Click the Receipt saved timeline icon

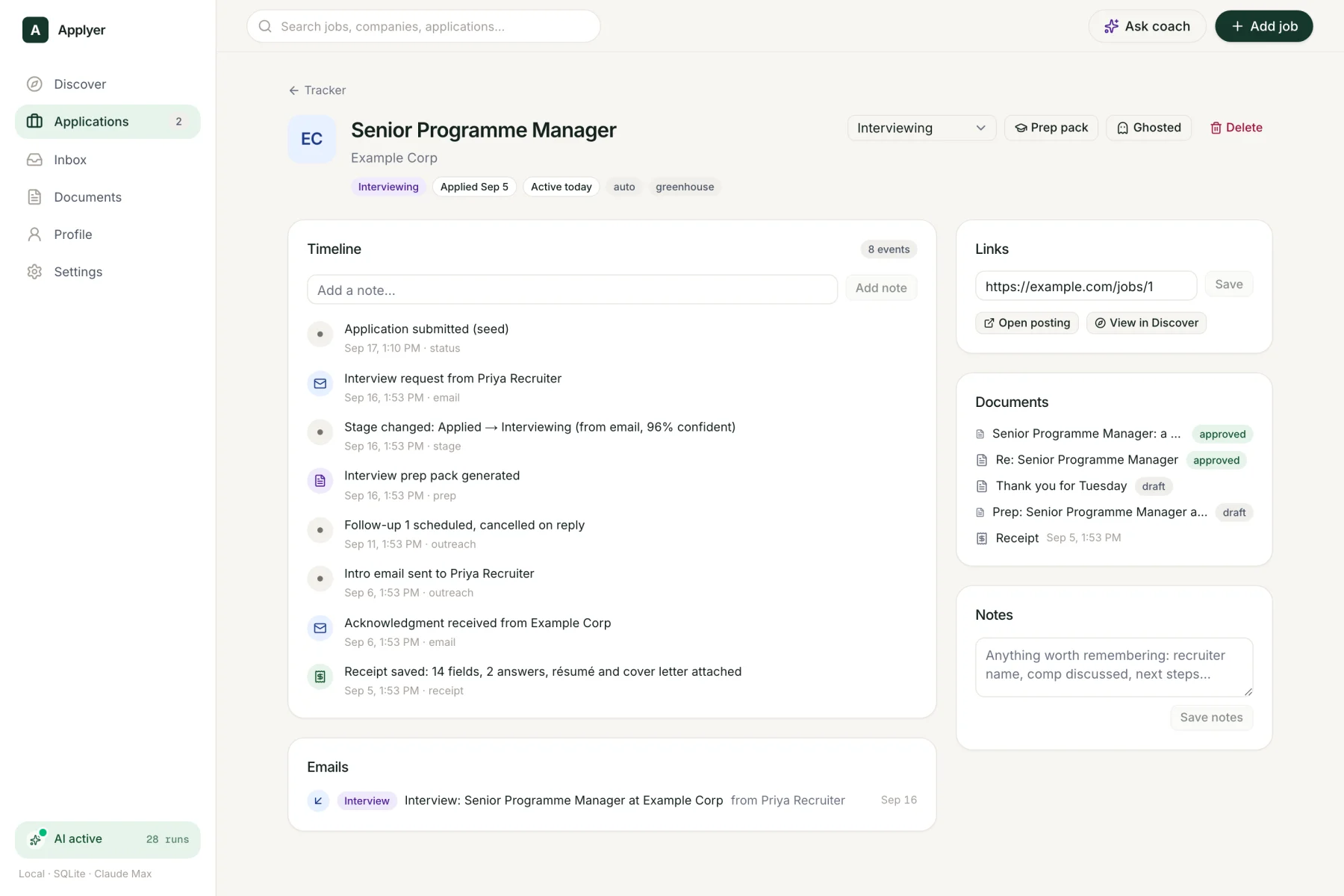320,677
